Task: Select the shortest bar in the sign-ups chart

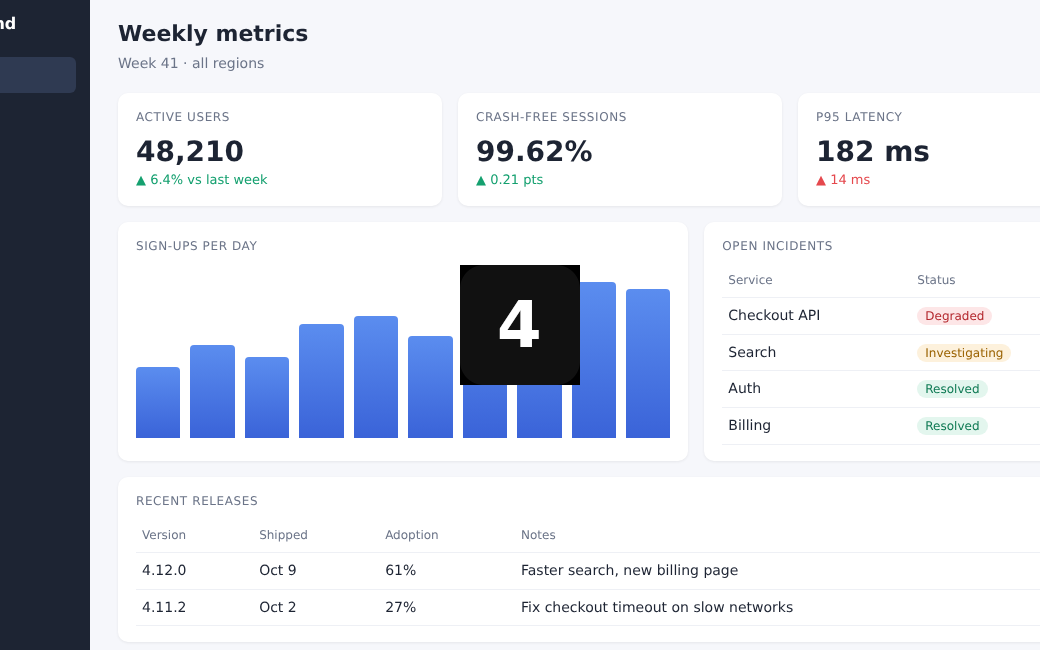Action: coord(158,403)
